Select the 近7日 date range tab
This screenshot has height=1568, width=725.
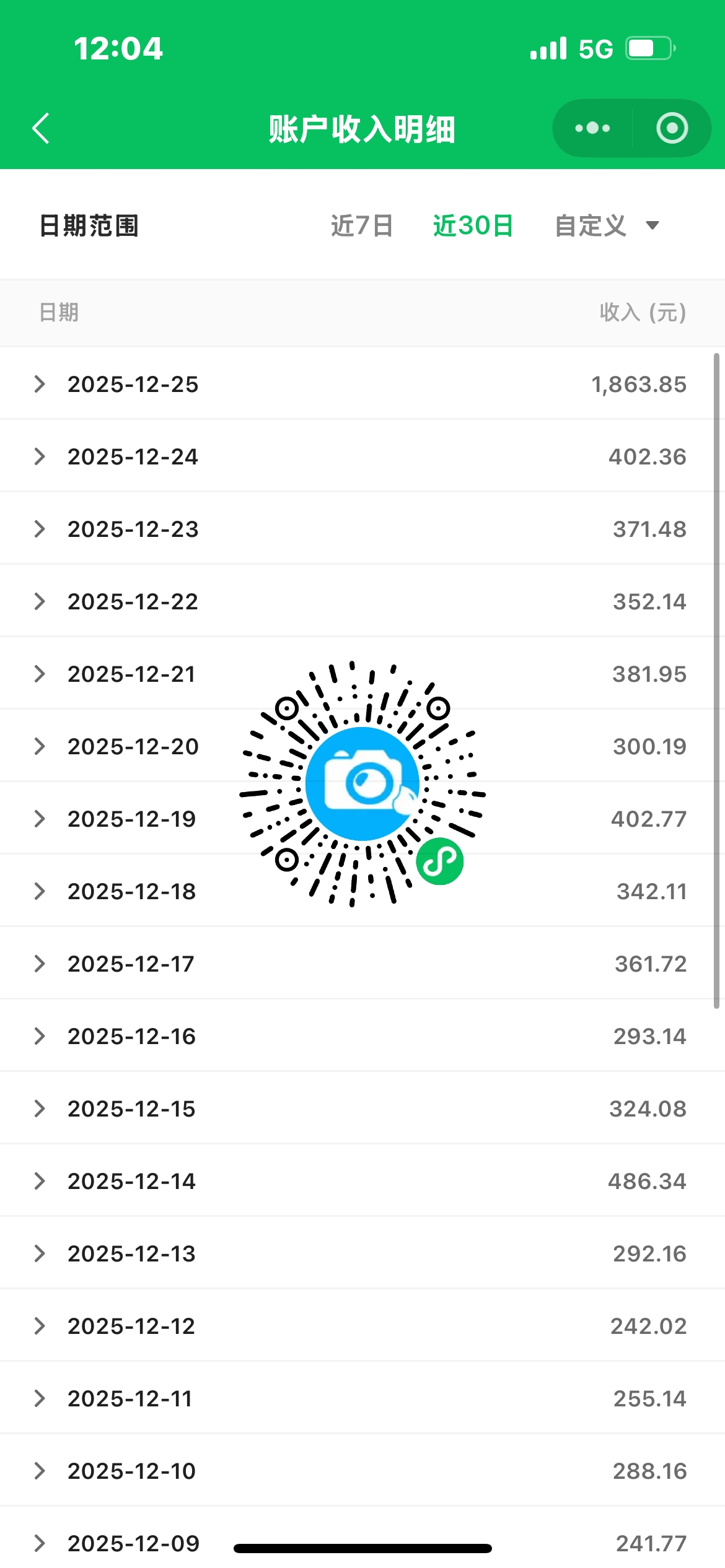click(362, 226)
